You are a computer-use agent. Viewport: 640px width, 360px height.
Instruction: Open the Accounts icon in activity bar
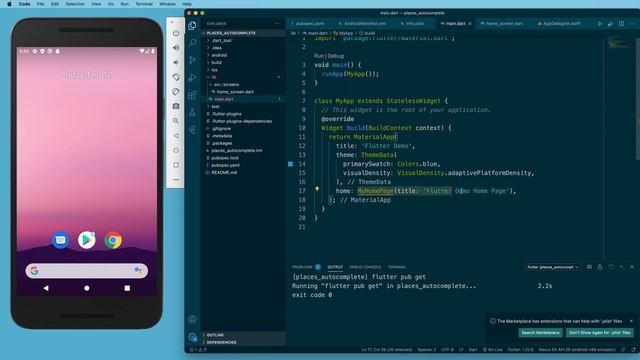[x=192, y=319]
